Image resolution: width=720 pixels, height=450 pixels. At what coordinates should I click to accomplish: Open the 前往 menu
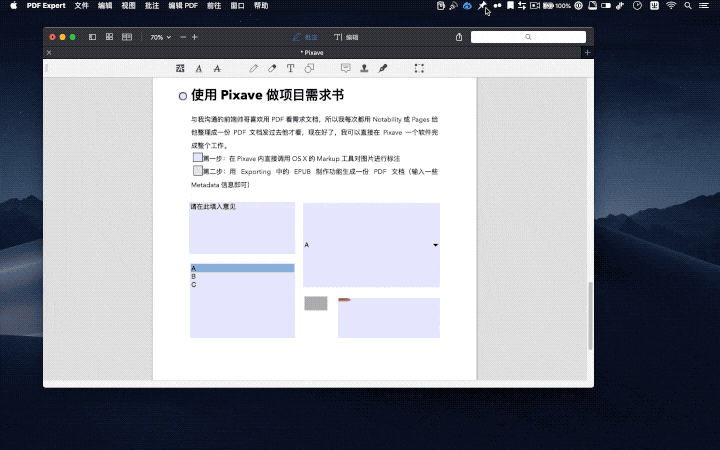[x=214, y=6]
